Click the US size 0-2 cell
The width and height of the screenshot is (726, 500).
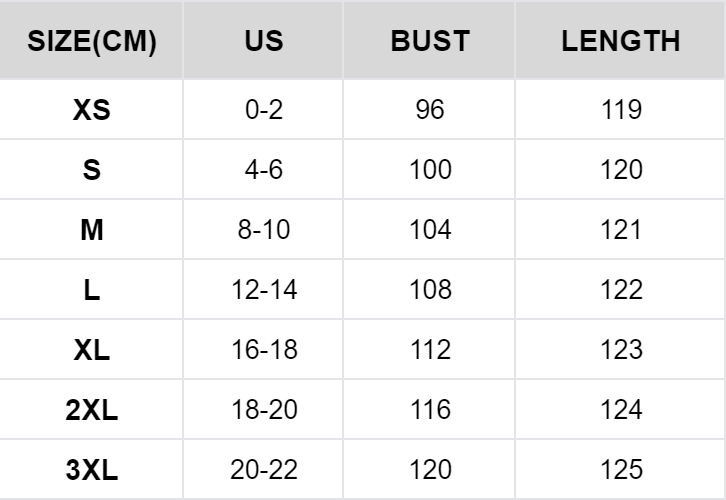(264, 110)
